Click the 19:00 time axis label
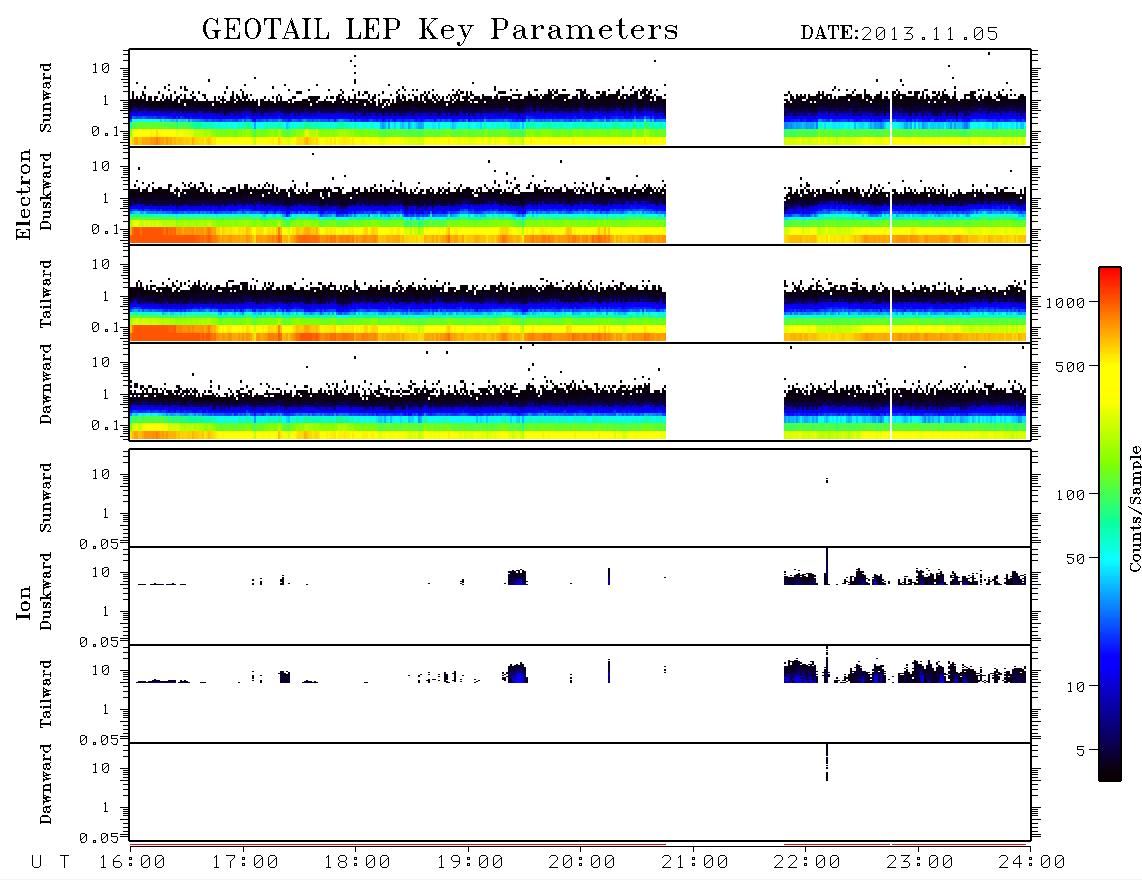This screenshot has height=880, width=1142. pyautogui.click(x=470, y=862)
